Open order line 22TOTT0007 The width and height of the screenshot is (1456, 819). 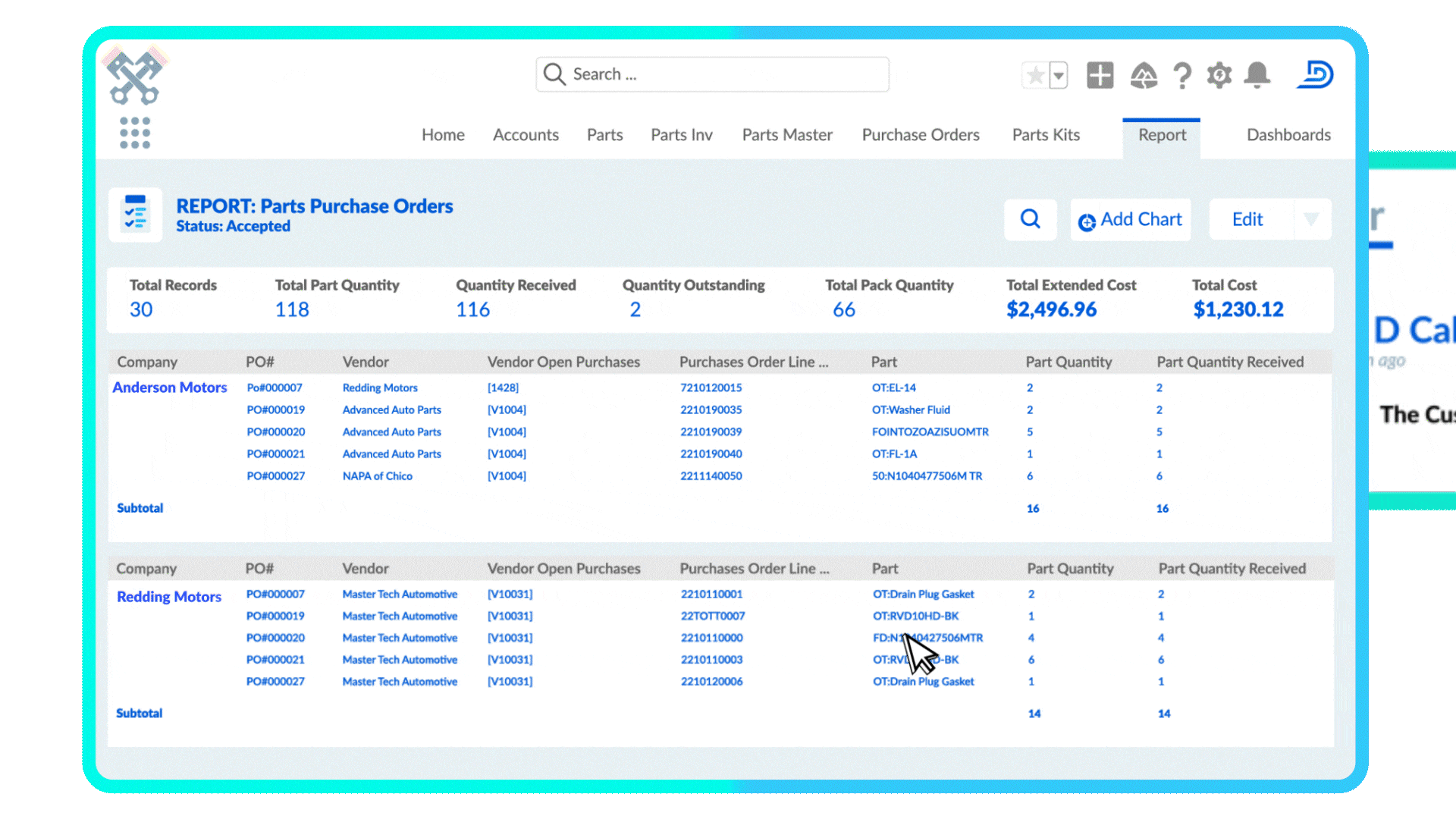pyautogui.click(x=713, y=616)
